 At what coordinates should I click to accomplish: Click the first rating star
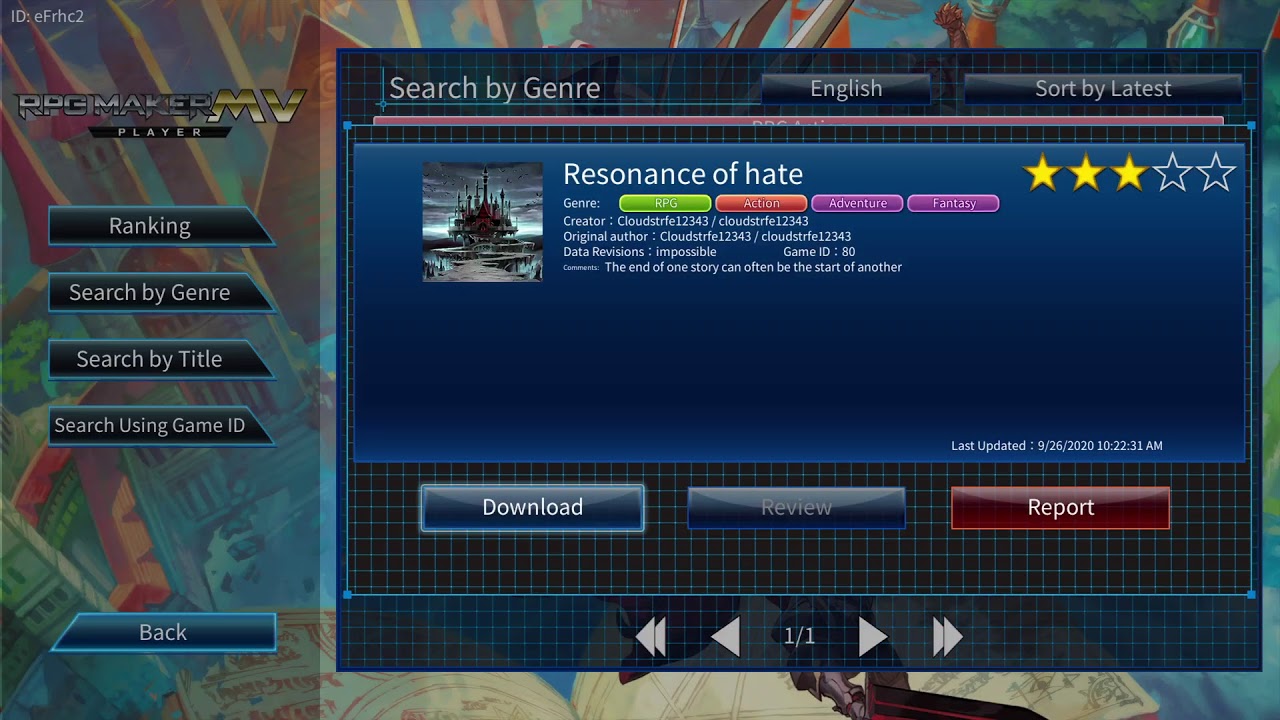pos(1042,173)
